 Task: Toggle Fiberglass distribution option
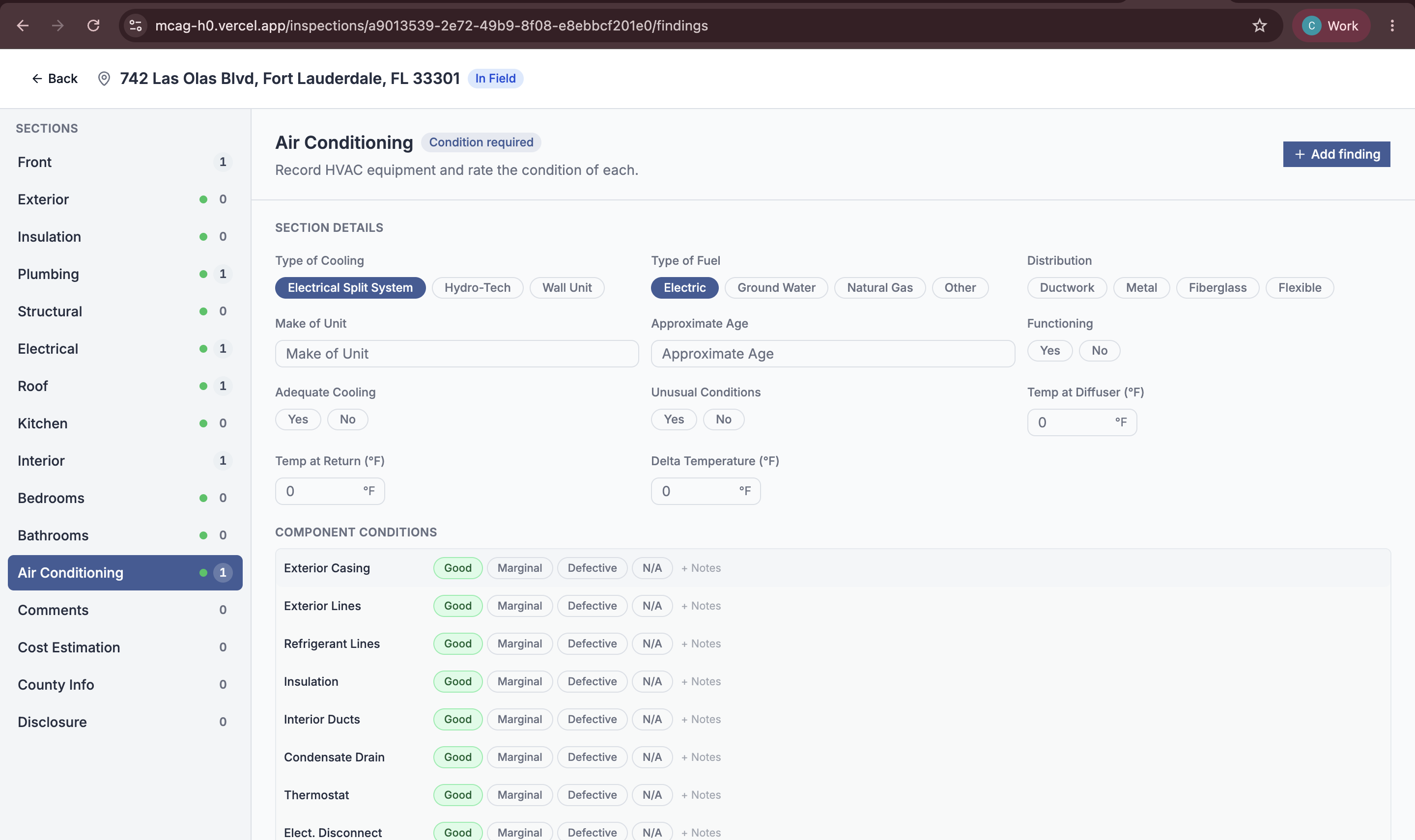(x=1217, y=287)
